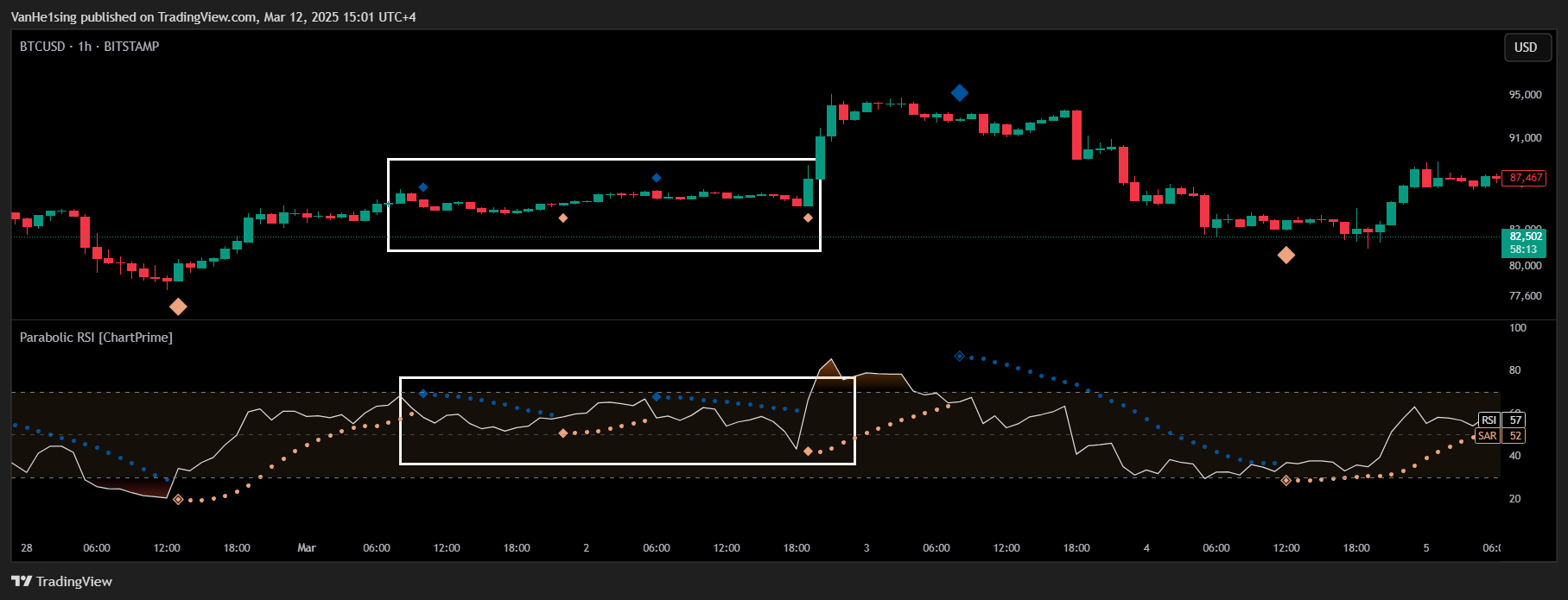This screenshot has height=600, width=1568.
Task: Click the 95,000 price axis label
Action: click(1525, 95)
